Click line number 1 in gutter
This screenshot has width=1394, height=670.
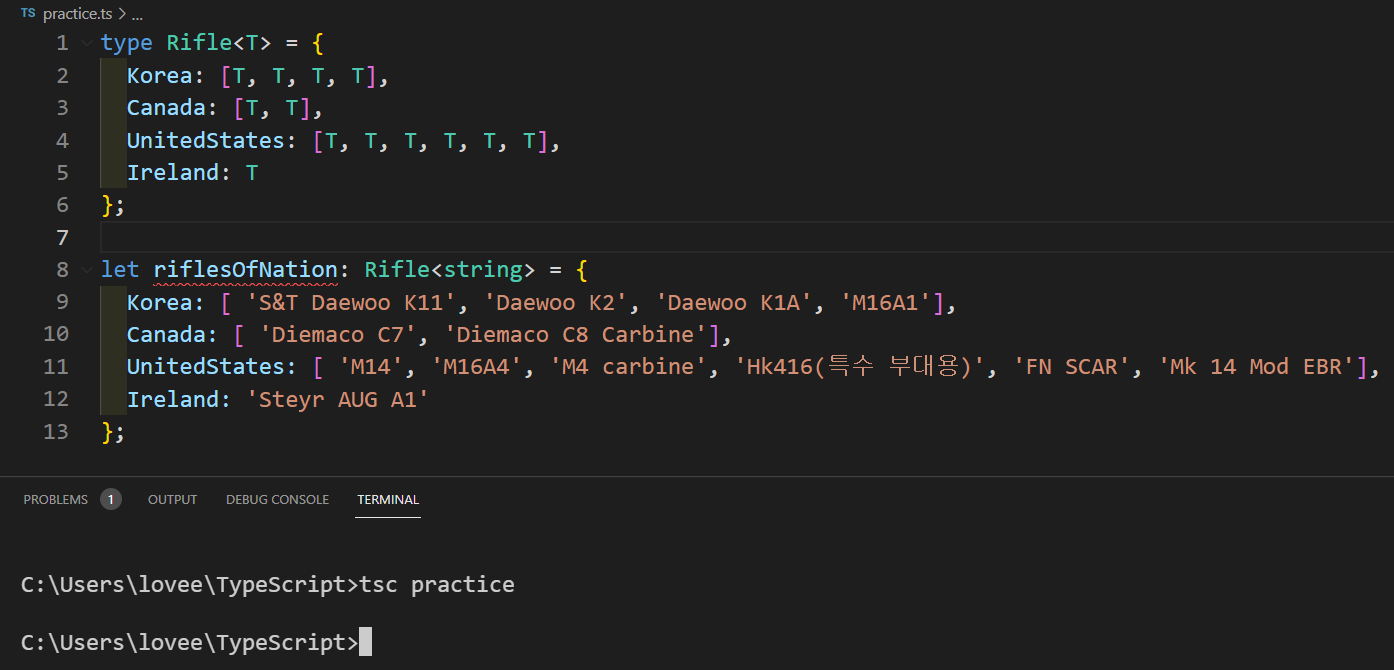pos(62,43)
